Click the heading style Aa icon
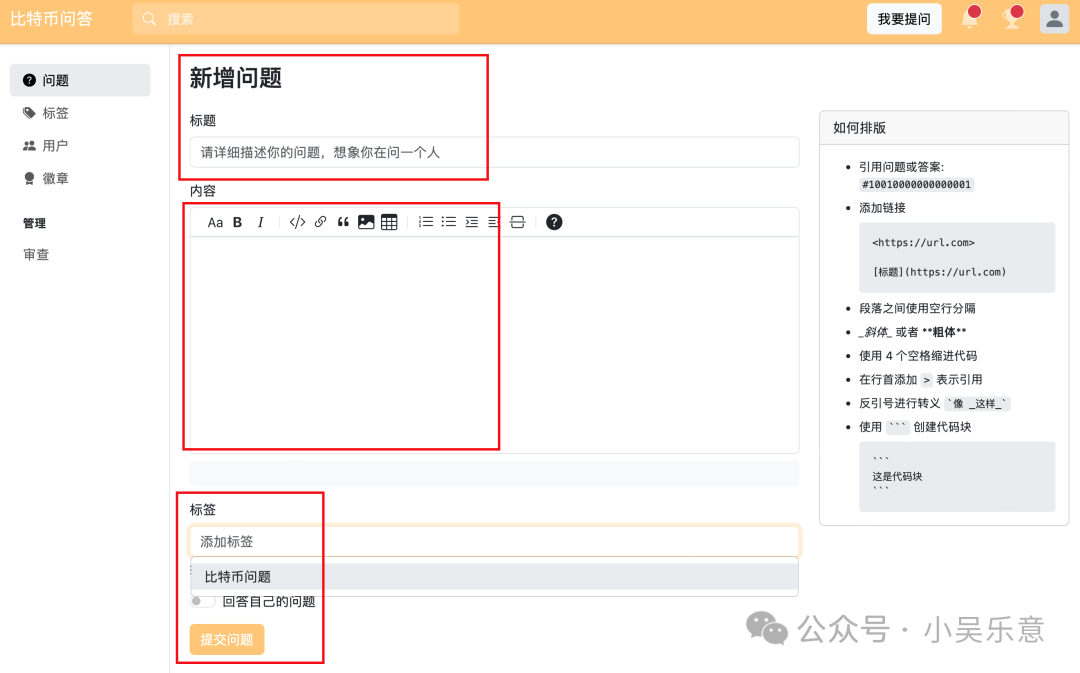The width and height of the screenshot is (1080, 673). [x=215, y=222]
